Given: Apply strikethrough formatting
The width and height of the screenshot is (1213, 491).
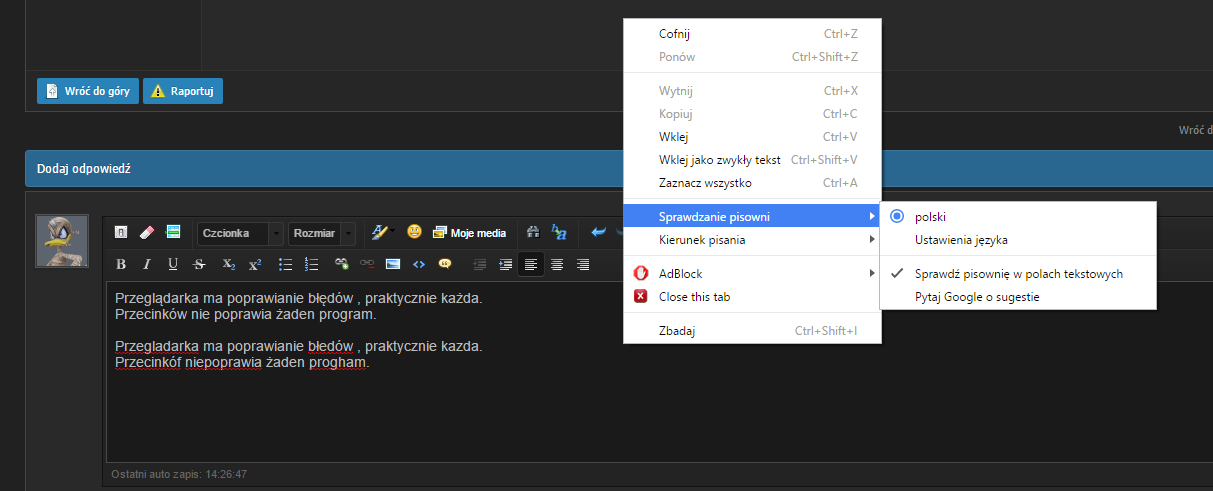Looking at the screenshot, I should [199, 264].
